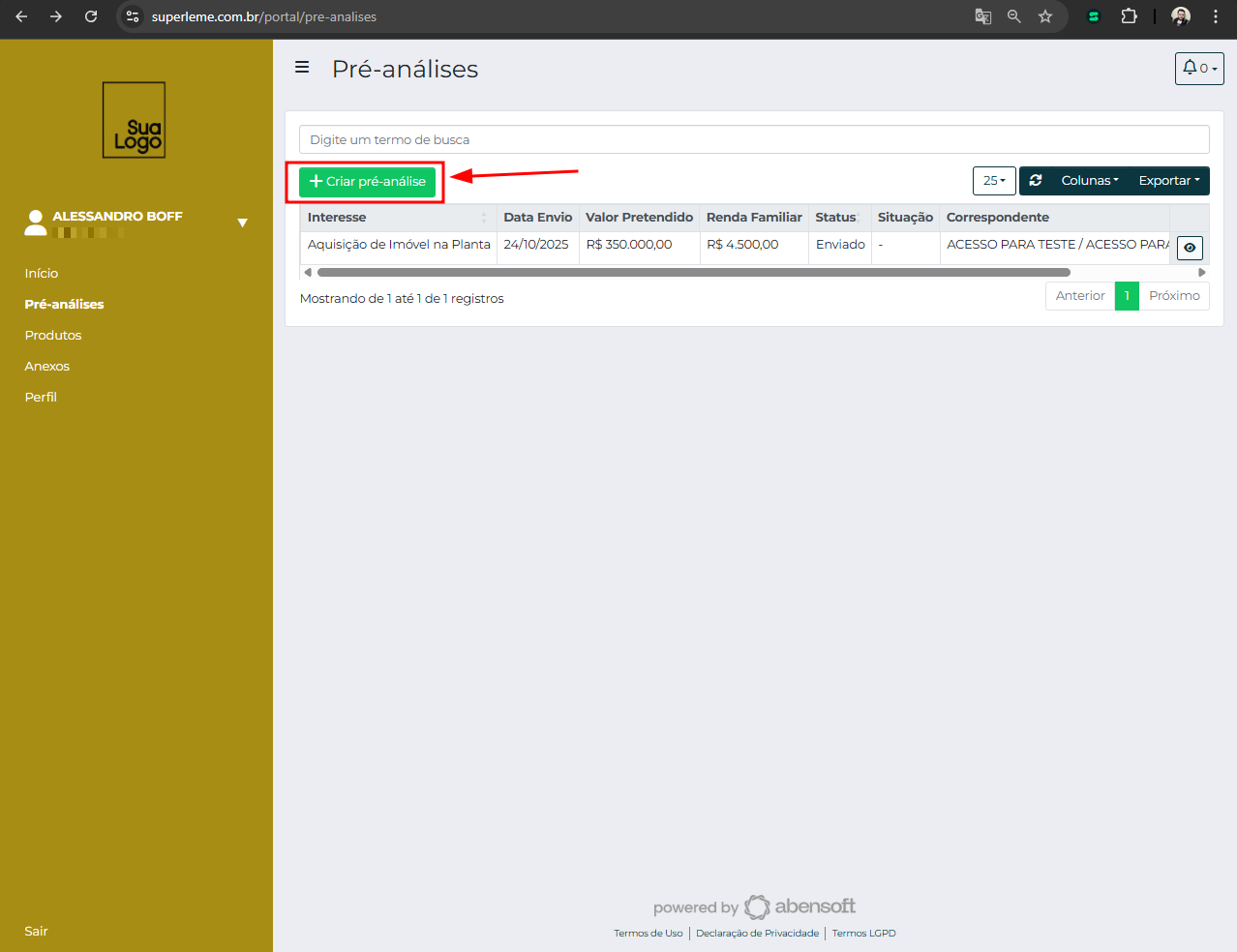The image size is (1237, 952).
Task: Open the Termos de Uso link
Action: (648, 934)
